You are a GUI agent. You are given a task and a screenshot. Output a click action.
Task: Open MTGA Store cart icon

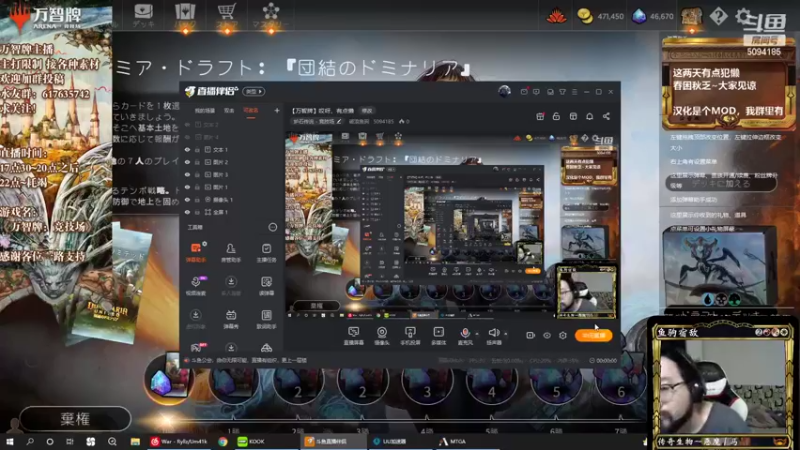point(227,15)
